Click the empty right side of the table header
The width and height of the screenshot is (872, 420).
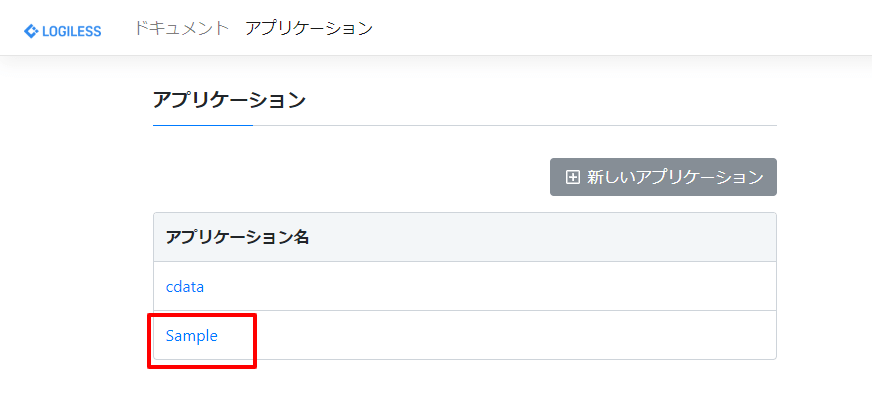pyautogui.click(x=600, y=237)
